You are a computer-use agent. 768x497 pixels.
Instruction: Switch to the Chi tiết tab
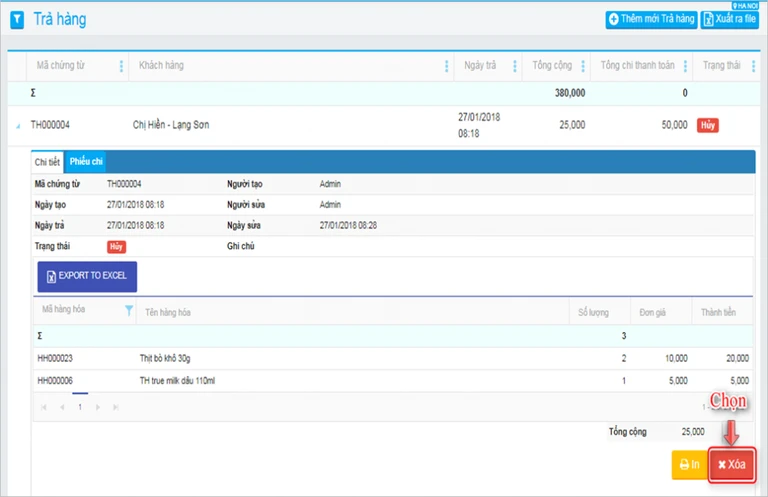pyautogui.click(x=47, y=162)
